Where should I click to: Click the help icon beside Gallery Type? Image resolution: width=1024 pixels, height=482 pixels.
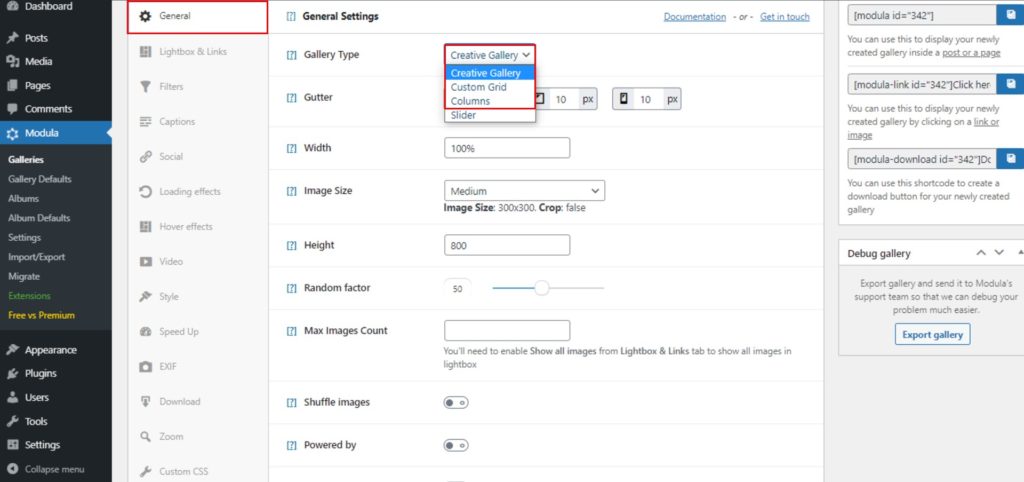(292, 55)
